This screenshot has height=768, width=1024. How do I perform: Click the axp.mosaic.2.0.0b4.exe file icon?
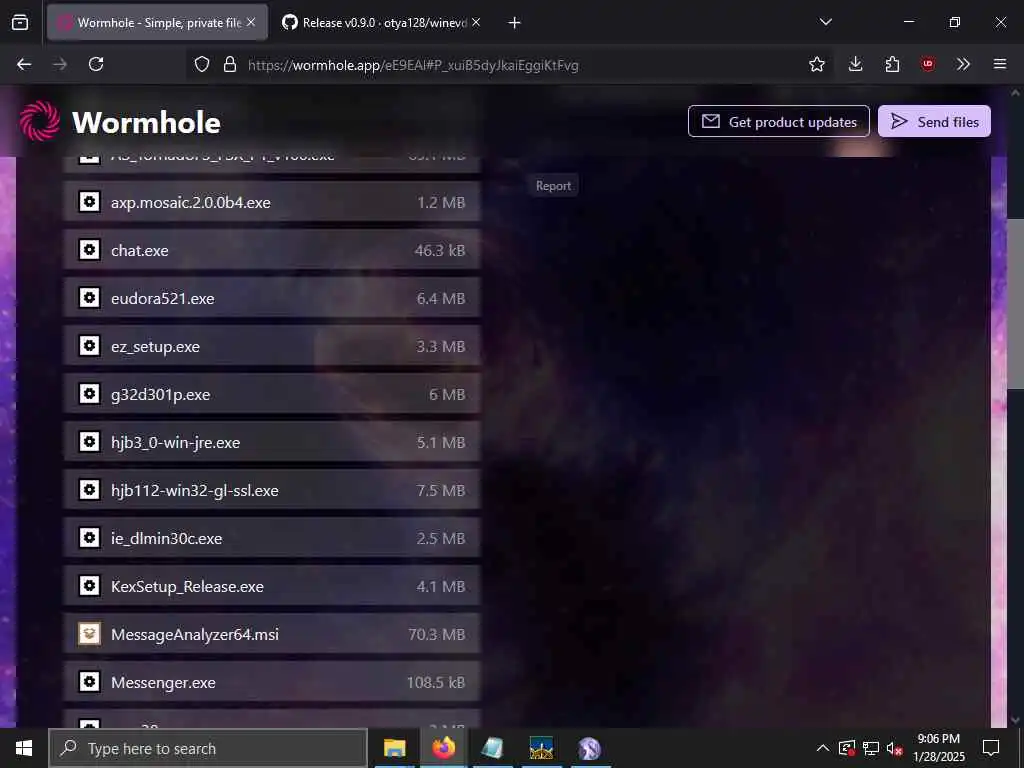pyautogui.click(x=89, y=202)
